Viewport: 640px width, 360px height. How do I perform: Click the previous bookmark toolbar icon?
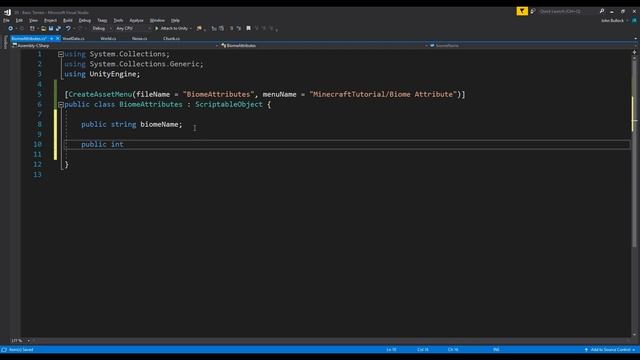257,29
